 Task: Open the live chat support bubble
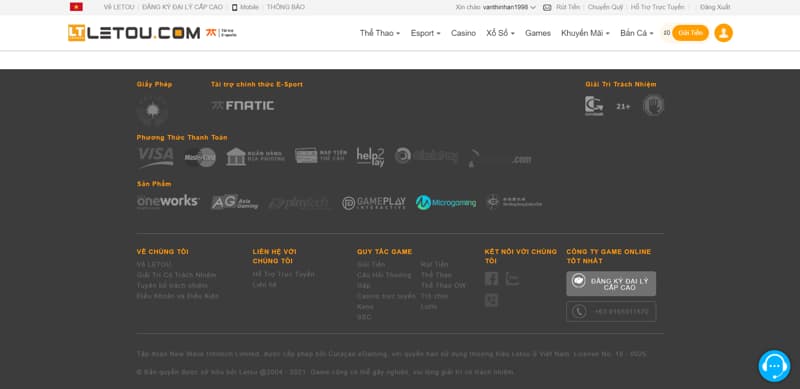click(x=774, y=366)
